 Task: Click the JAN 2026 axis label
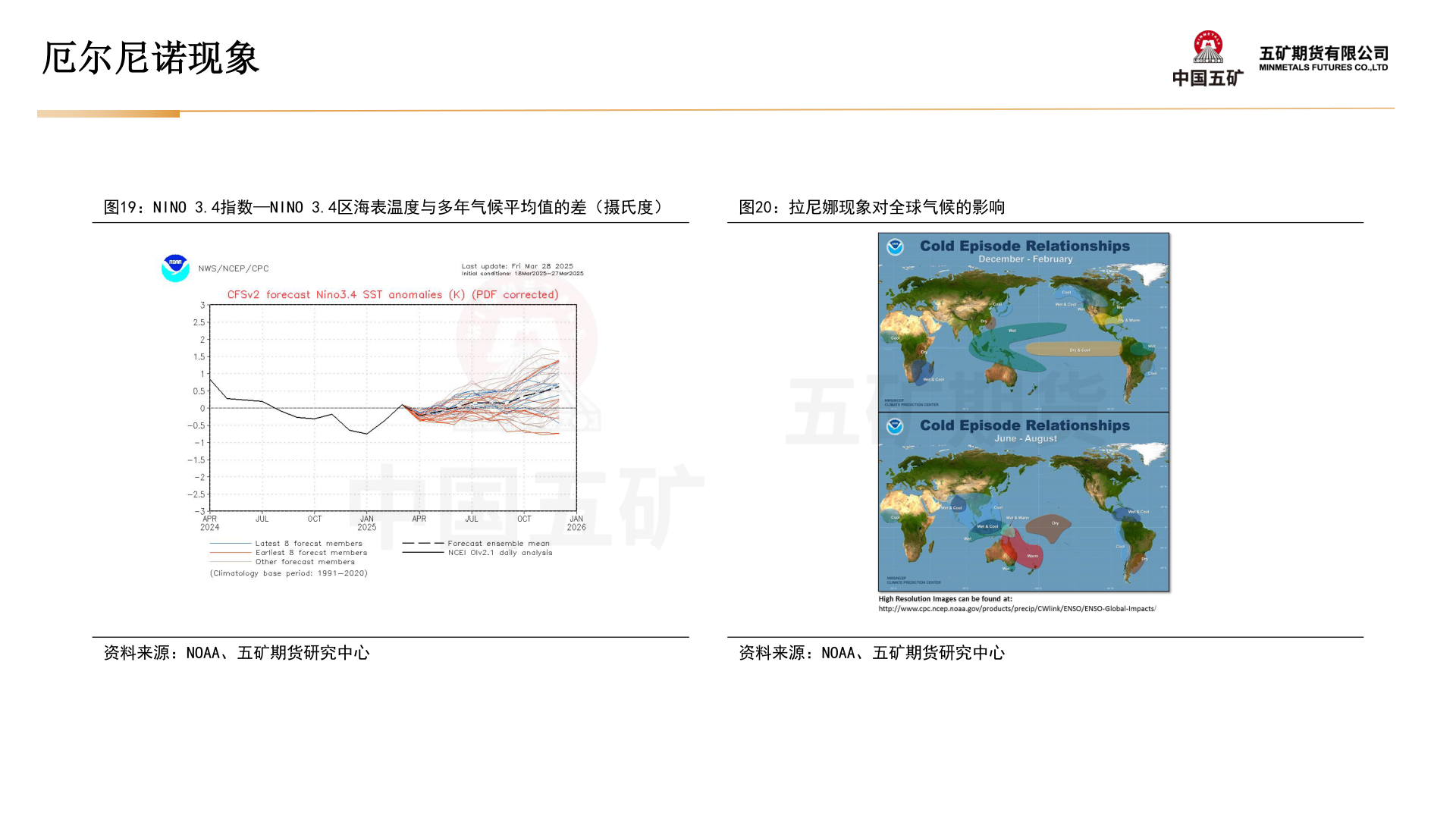point(576,523)
